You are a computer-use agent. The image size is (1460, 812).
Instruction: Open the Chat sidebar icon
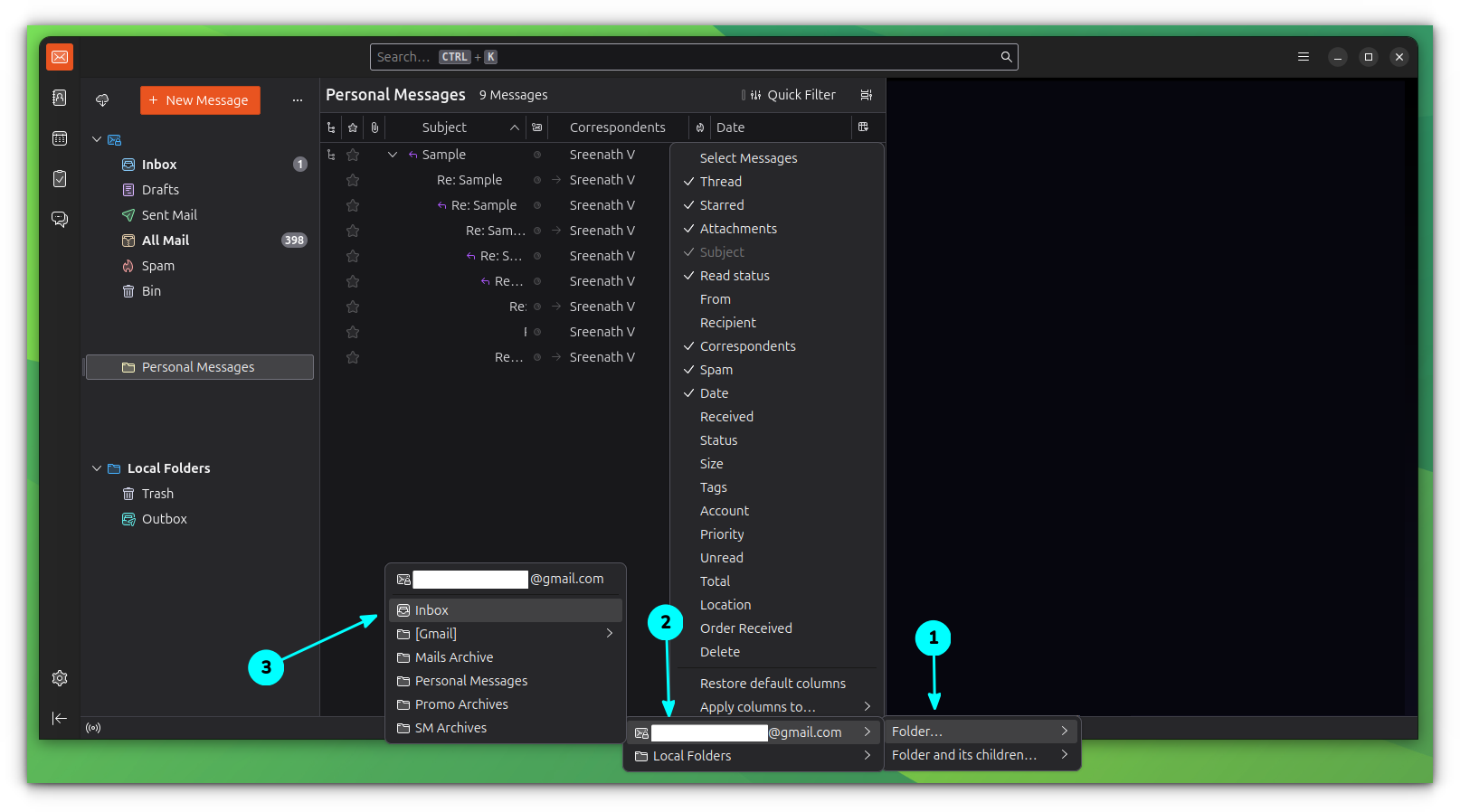tap(60, 219)
